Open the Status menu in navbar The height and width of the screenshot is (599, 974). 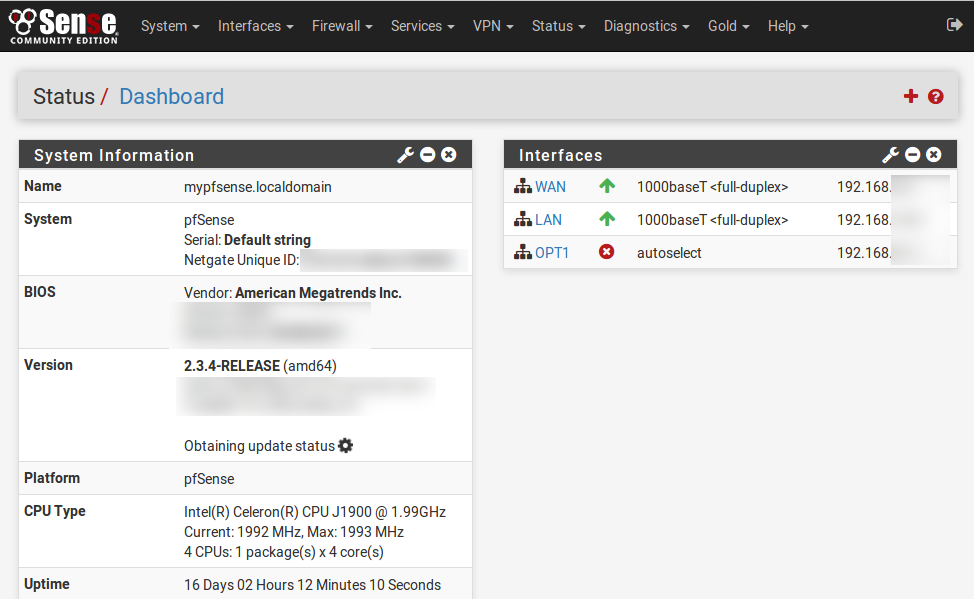[558, 26]
